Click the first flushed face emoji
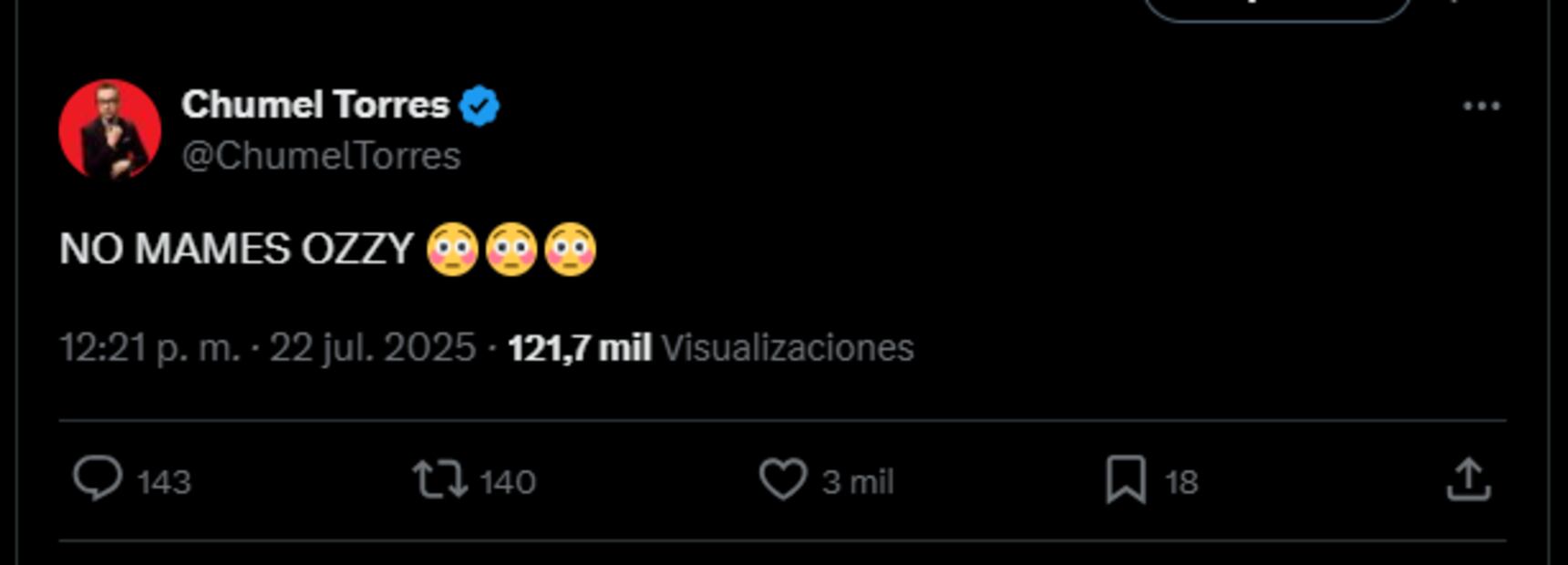This screenshot has width=1568, height=565. click(x=452, y=249)
